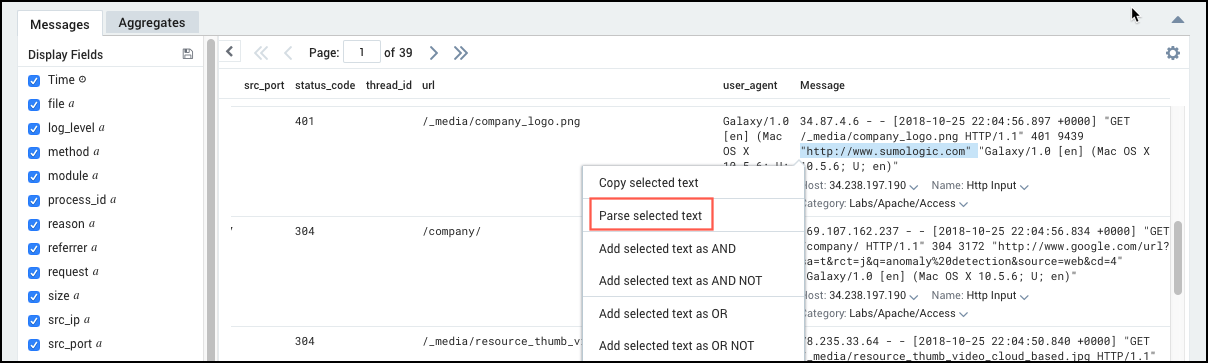The image size is (1208, 363).
Task: Click the thread_id column header
Action: (389, 86)
